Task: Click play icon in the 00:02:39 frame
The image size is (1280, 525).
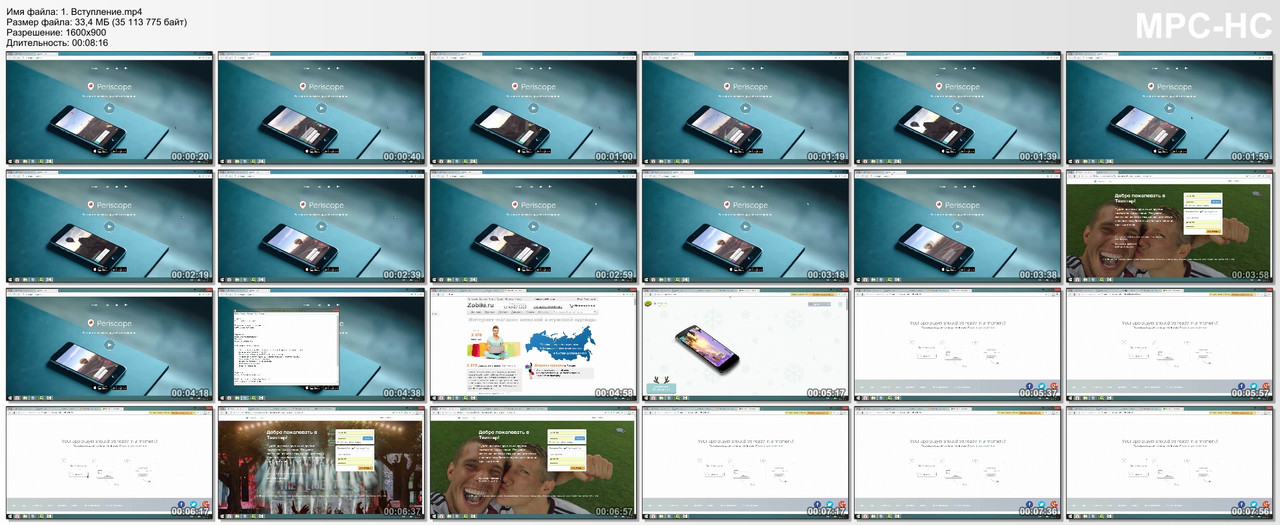Action: tap(321, 226)
